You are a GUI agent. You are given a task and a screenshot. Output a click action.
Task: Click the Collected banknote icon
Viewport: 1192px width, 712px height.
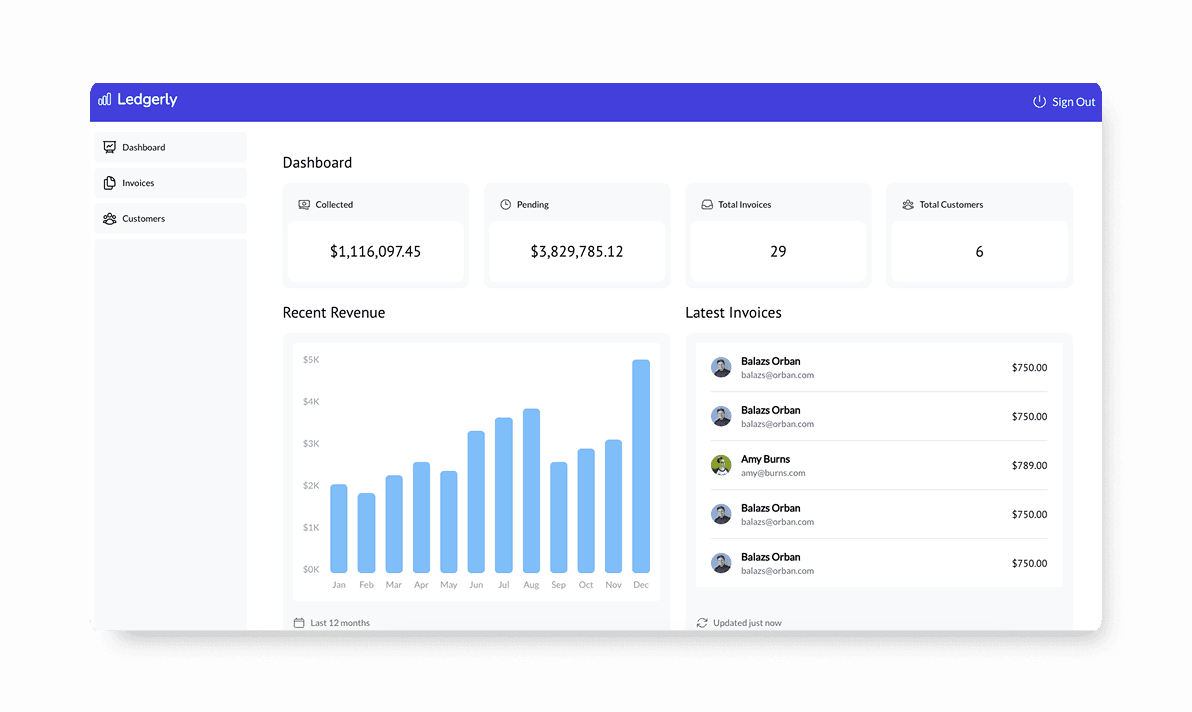coord(304,204)
